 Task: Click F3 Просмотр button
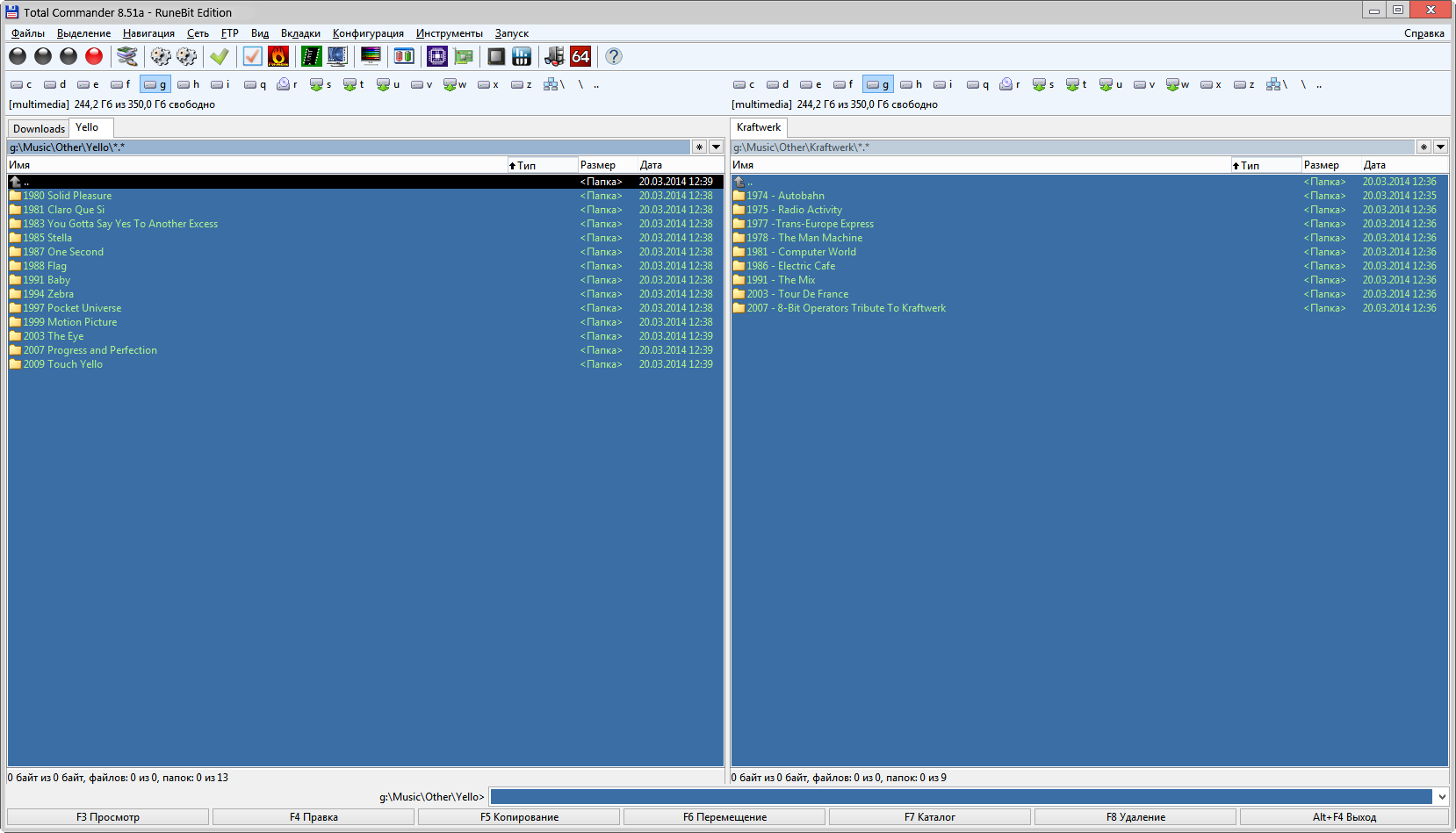click(x=108, y=816)
